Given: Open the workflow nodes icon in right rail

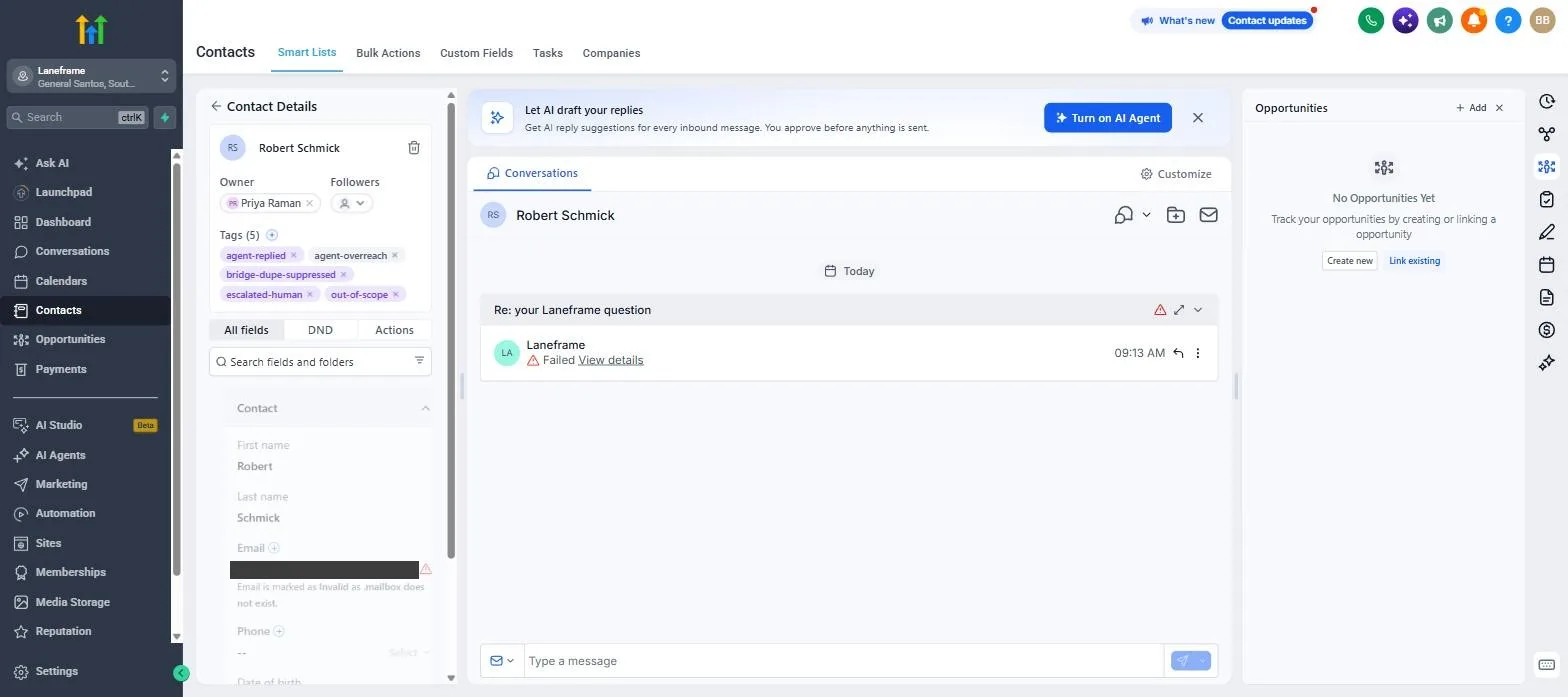Looking at the screenshot, I should point(1547,134).
